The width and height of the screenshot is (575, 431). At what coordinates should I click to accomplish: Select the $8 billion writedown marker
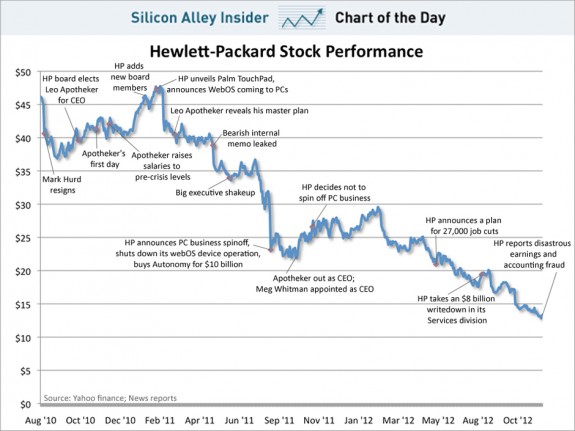[482, 274]
